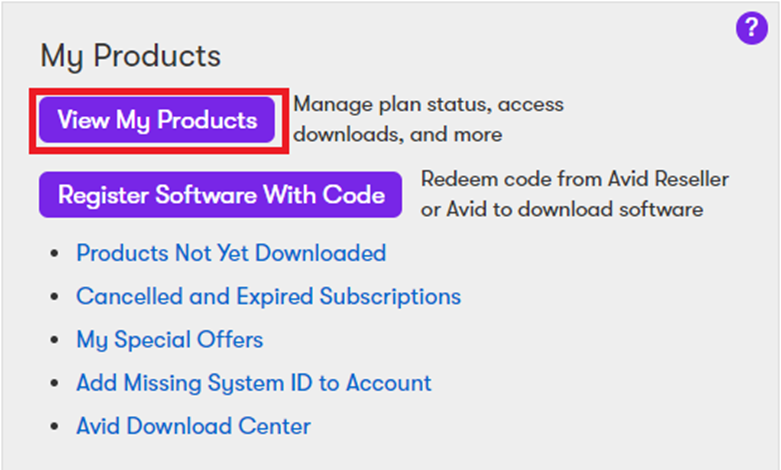This screenshot has height=470, width=781.
Task: Click bullet beside Add Missing System ID
Action: pyautogui.click(x=54, y=383)
